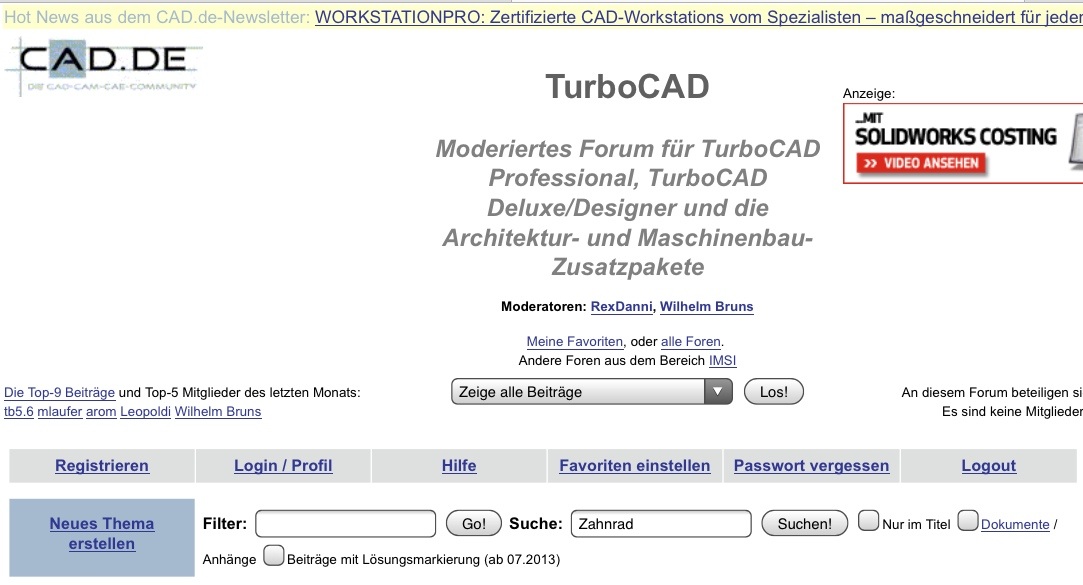Open member tb5.6 profile link
The height and width of the screenshot is (585, 1083).
tap(19, 412)
